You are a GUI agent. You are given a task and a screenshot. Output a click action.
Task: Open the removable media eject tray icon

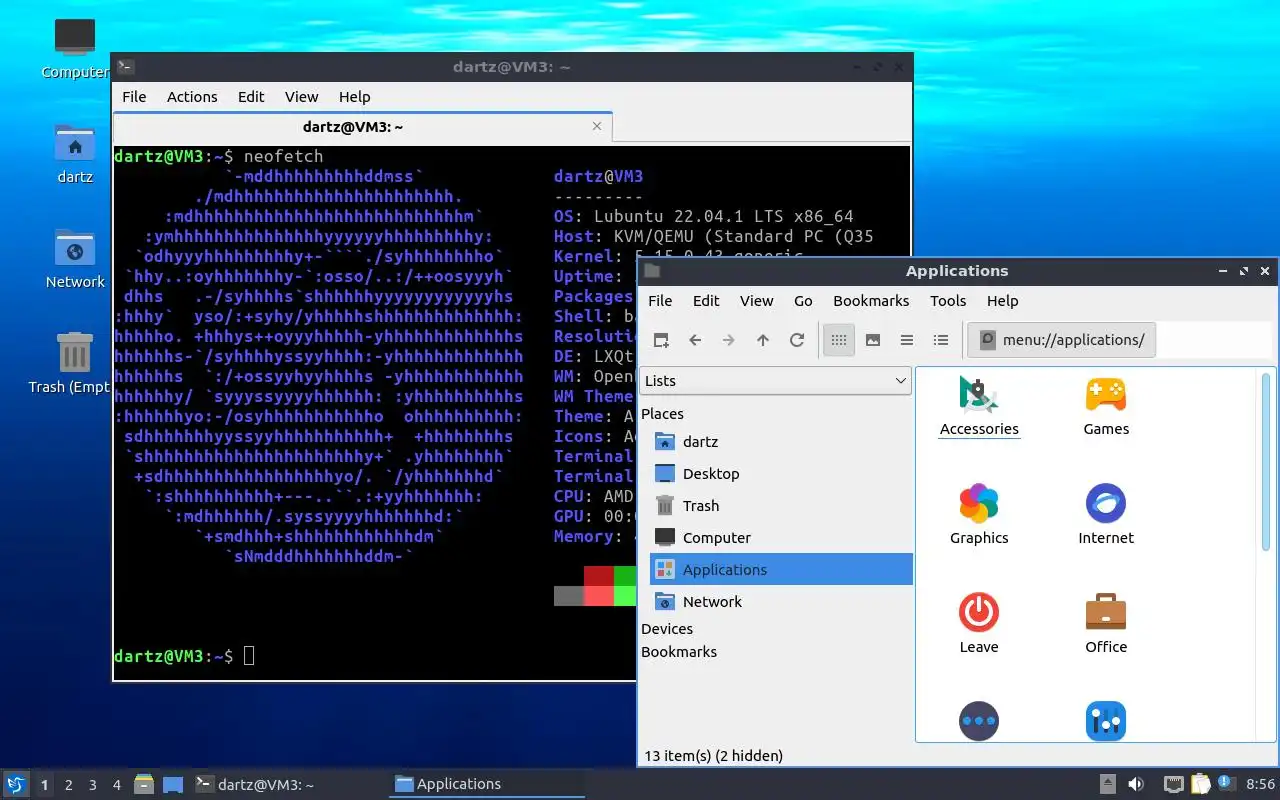click(x=1108, y=784)
